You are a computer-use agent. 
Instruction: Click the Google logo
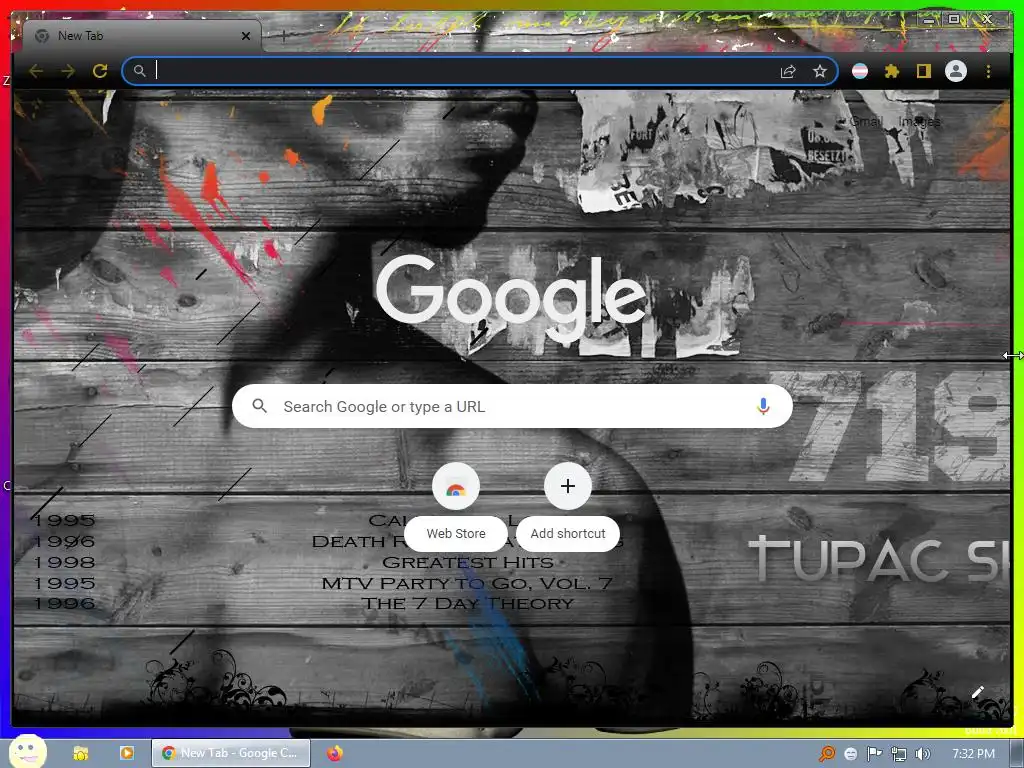coord(511,297)
